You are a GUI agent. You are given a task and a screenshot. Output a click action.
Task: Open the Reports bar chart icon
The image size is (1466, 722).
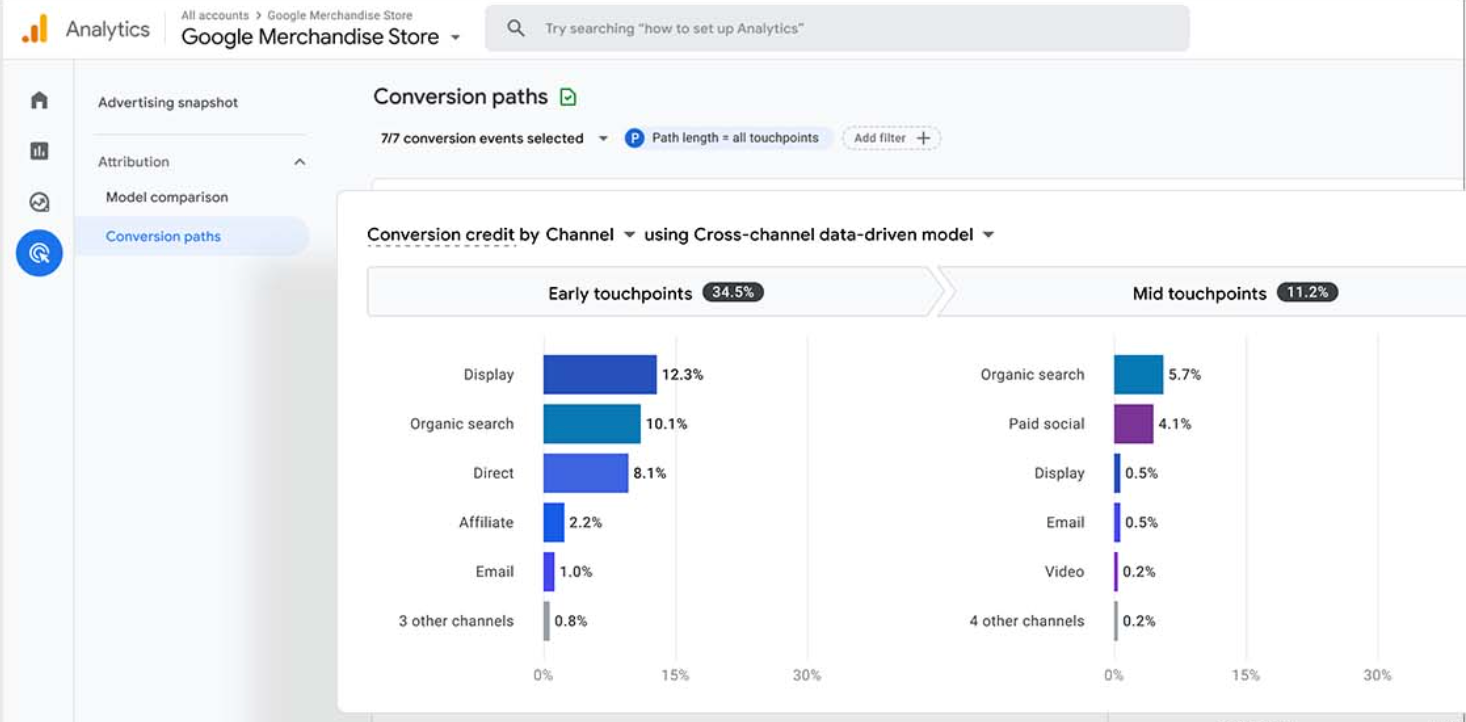(x=39, y=151)
